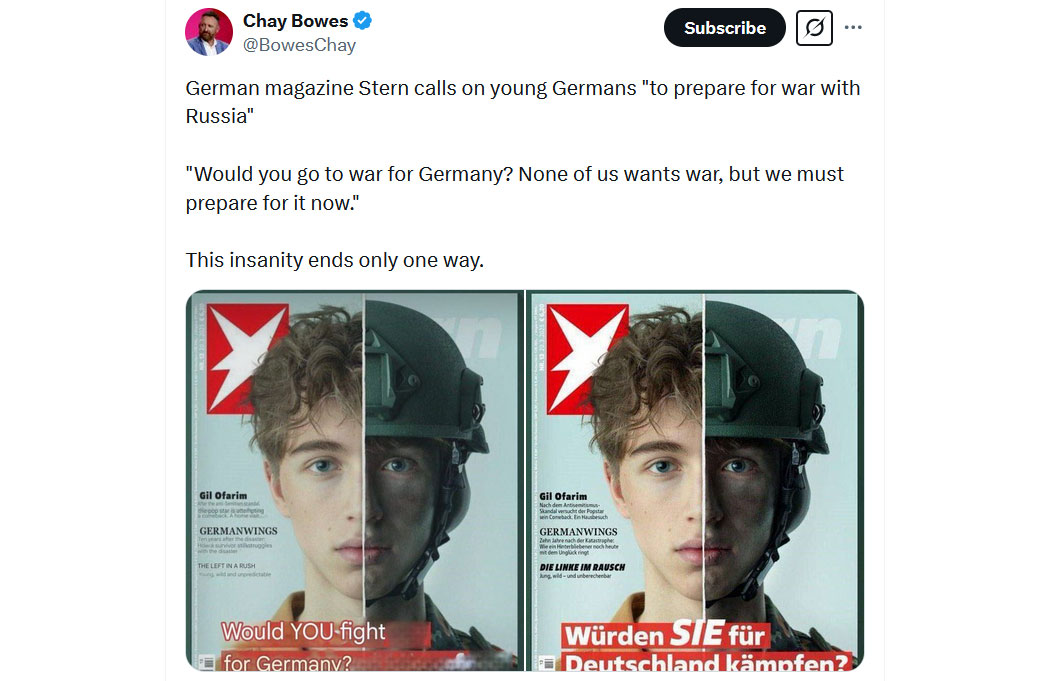Open the German Stern cover image
Viewport: 1050px width, 681px height.
[x=695, y=480]
